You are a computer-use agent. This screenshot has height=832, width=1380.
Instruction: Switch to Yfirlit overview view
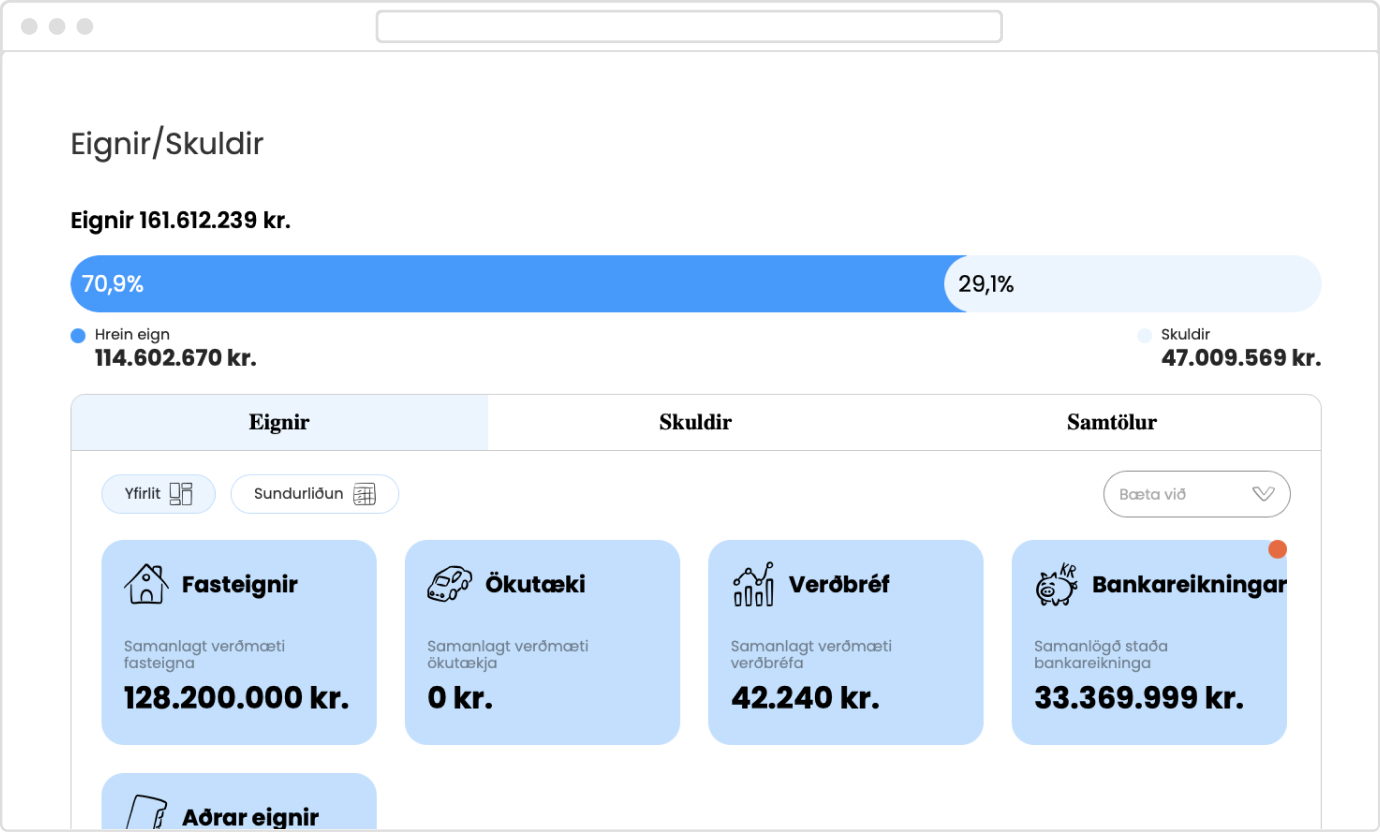click(x=158, y=494)
